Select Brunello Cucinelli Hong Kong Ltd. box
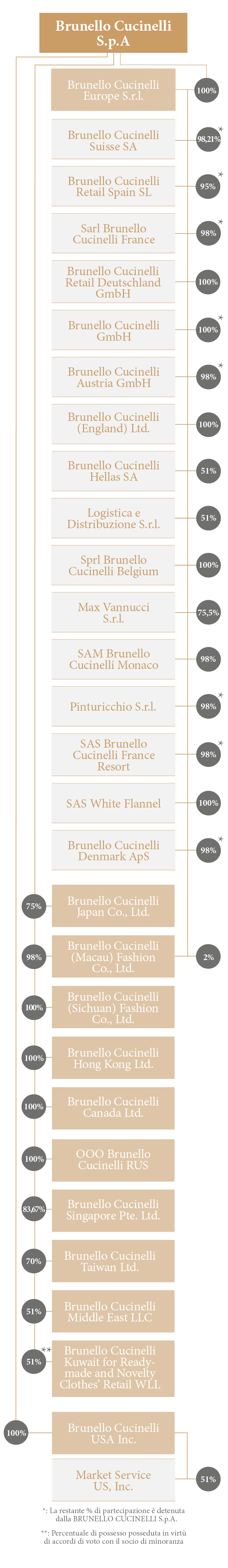The height and width of the screenshot is (1568, 228). click(113, 1058)
